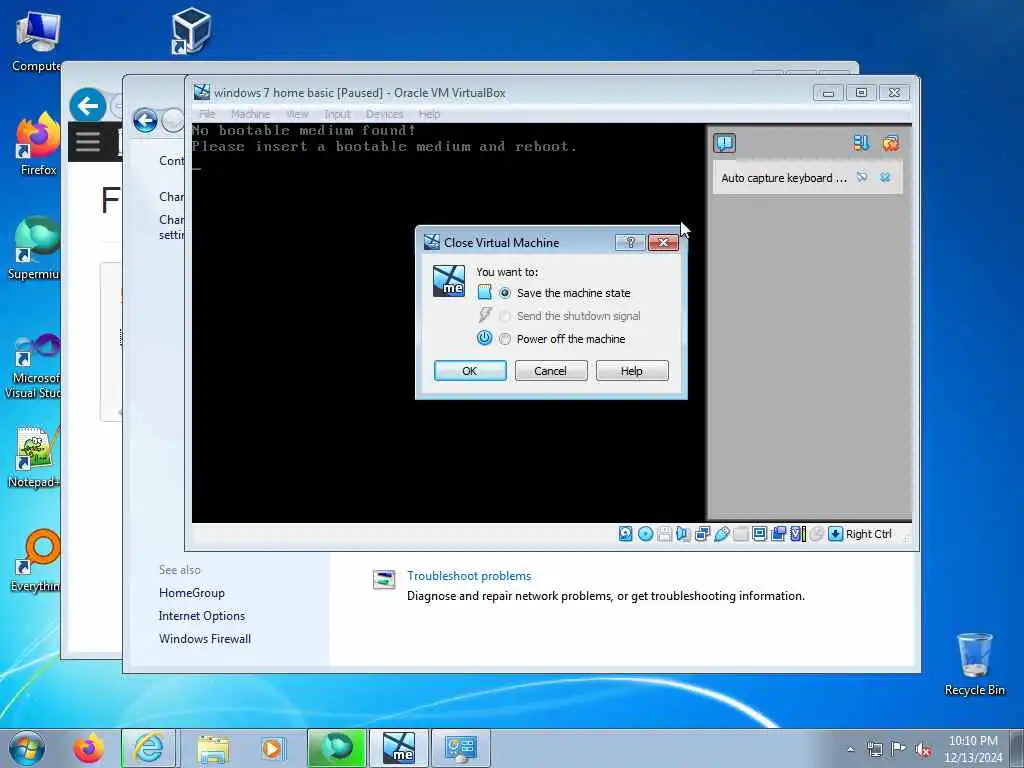Open Internet Options under See also
Image resolution: width=1024 pixels, height=768 pixels.
click(202, 616)
